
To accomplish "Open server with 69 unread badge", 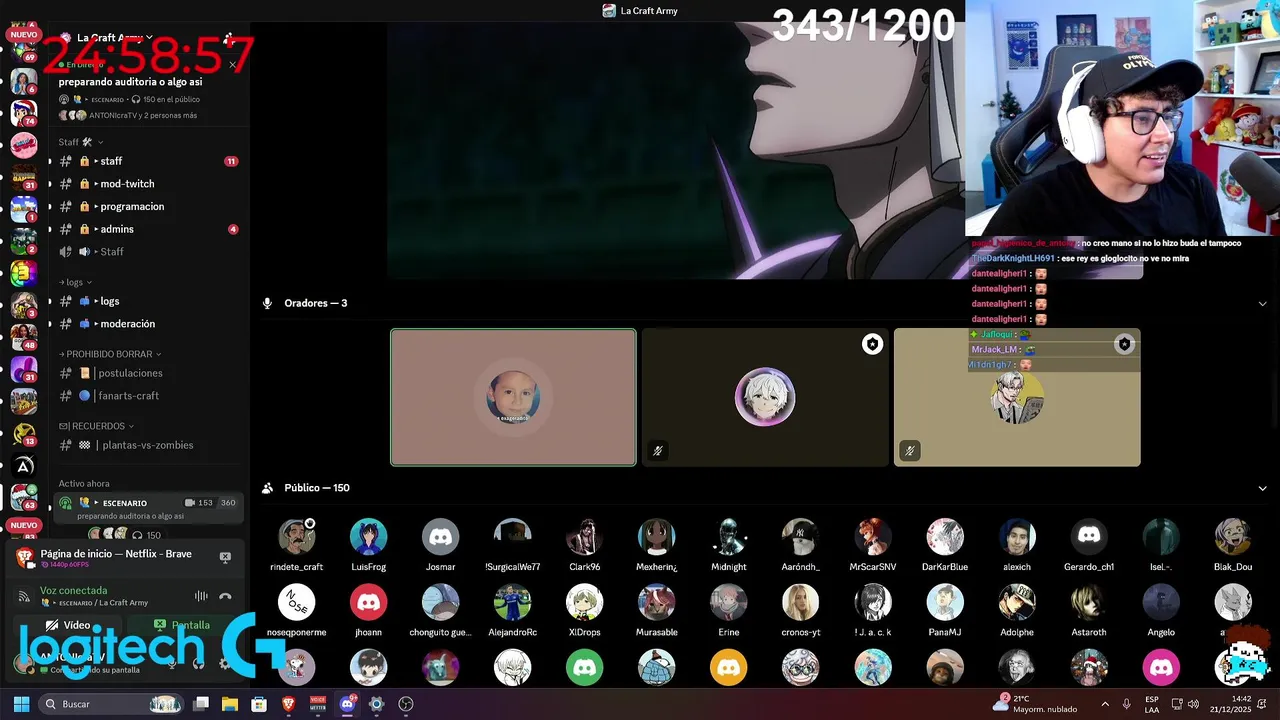I will 24,48.
